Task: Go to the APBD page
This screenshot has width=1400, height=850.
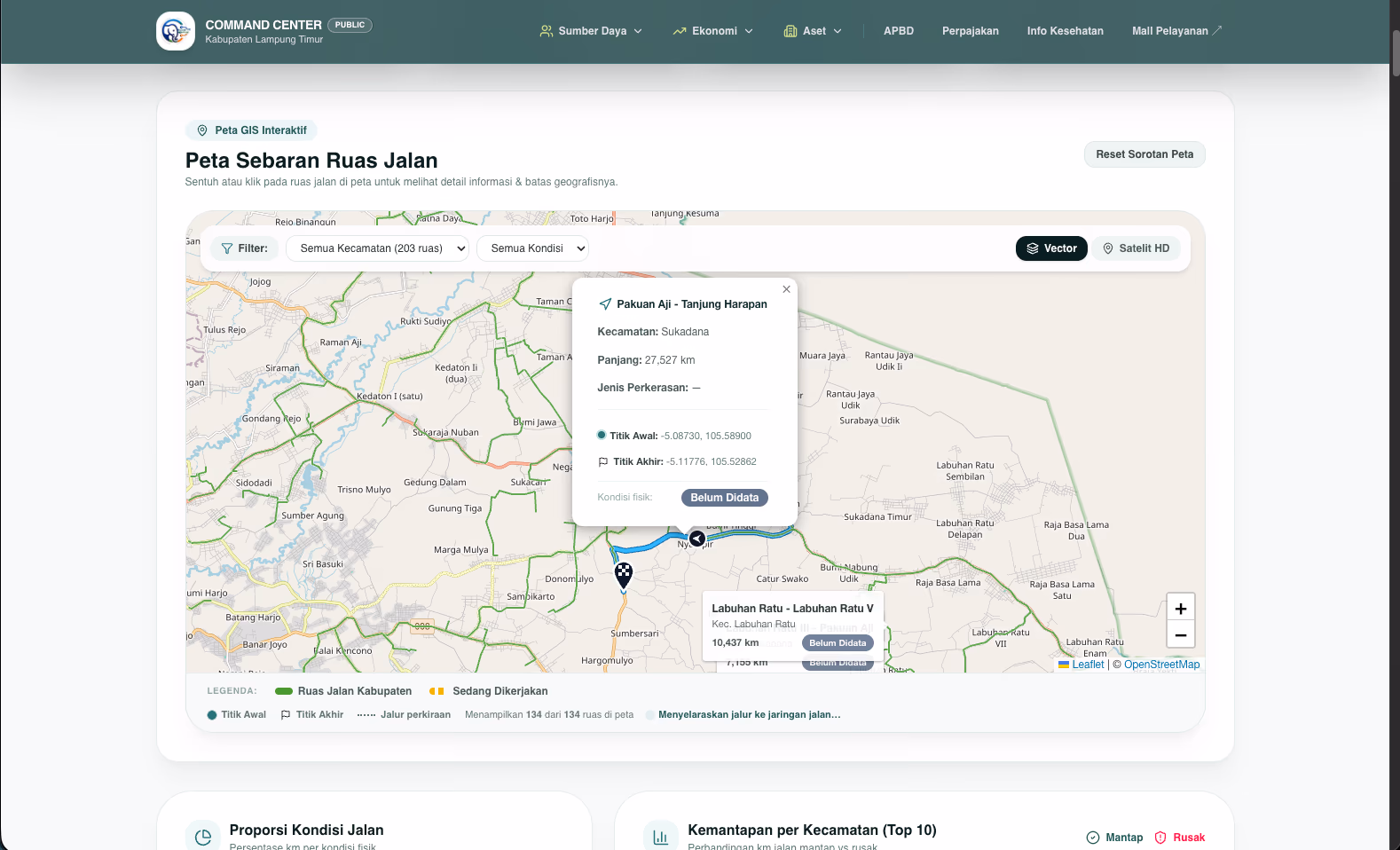Action: click(899, 31)
